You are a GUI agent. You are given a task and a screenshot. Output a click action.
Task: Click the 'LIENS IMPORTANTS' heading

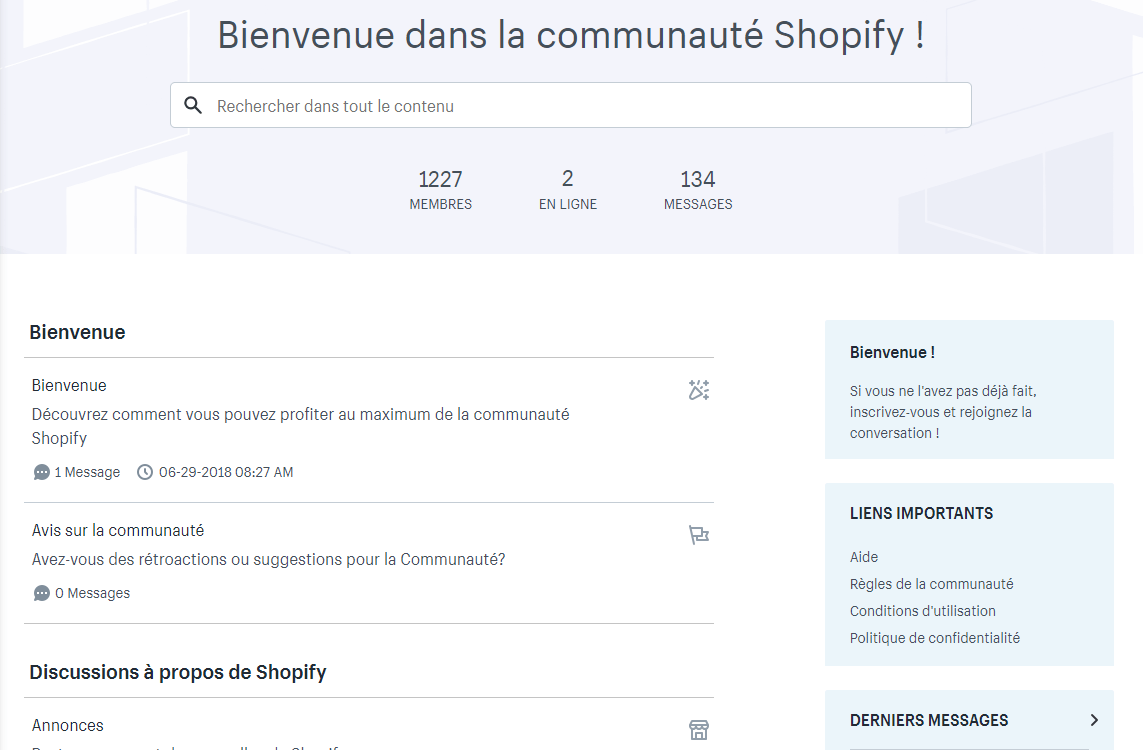921,513
